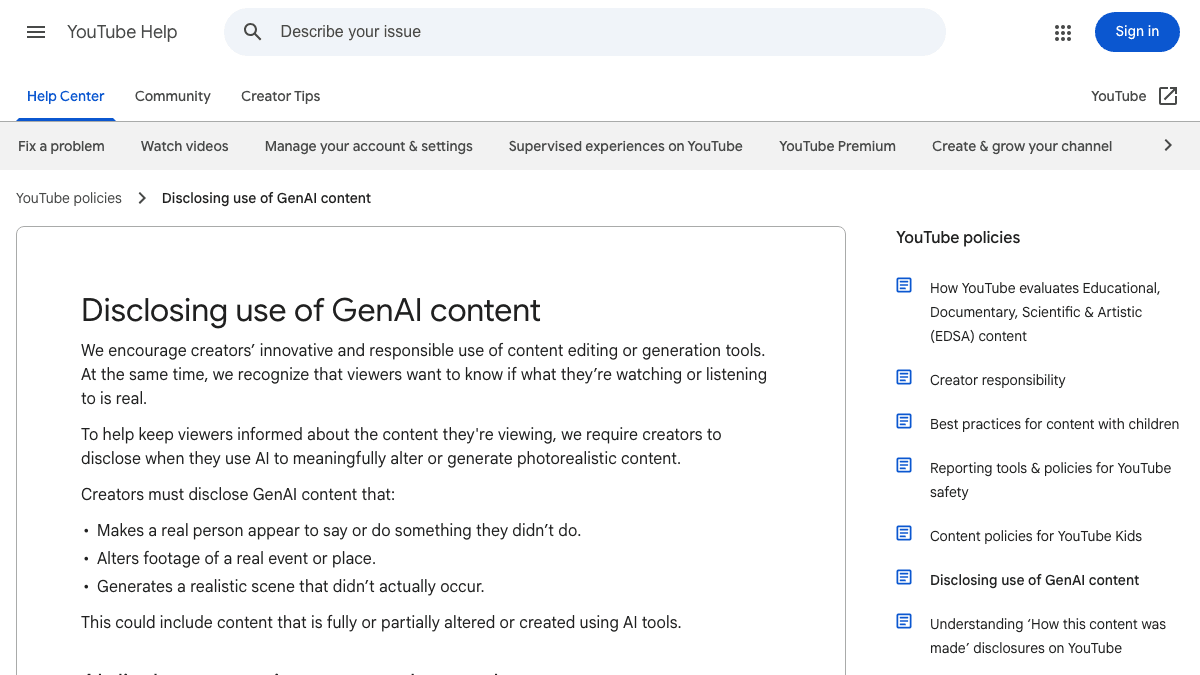Screen dimensions: 1200x675
Task: Click bullet 'Makes a real person appear to say'
Action: pos(339,530)
